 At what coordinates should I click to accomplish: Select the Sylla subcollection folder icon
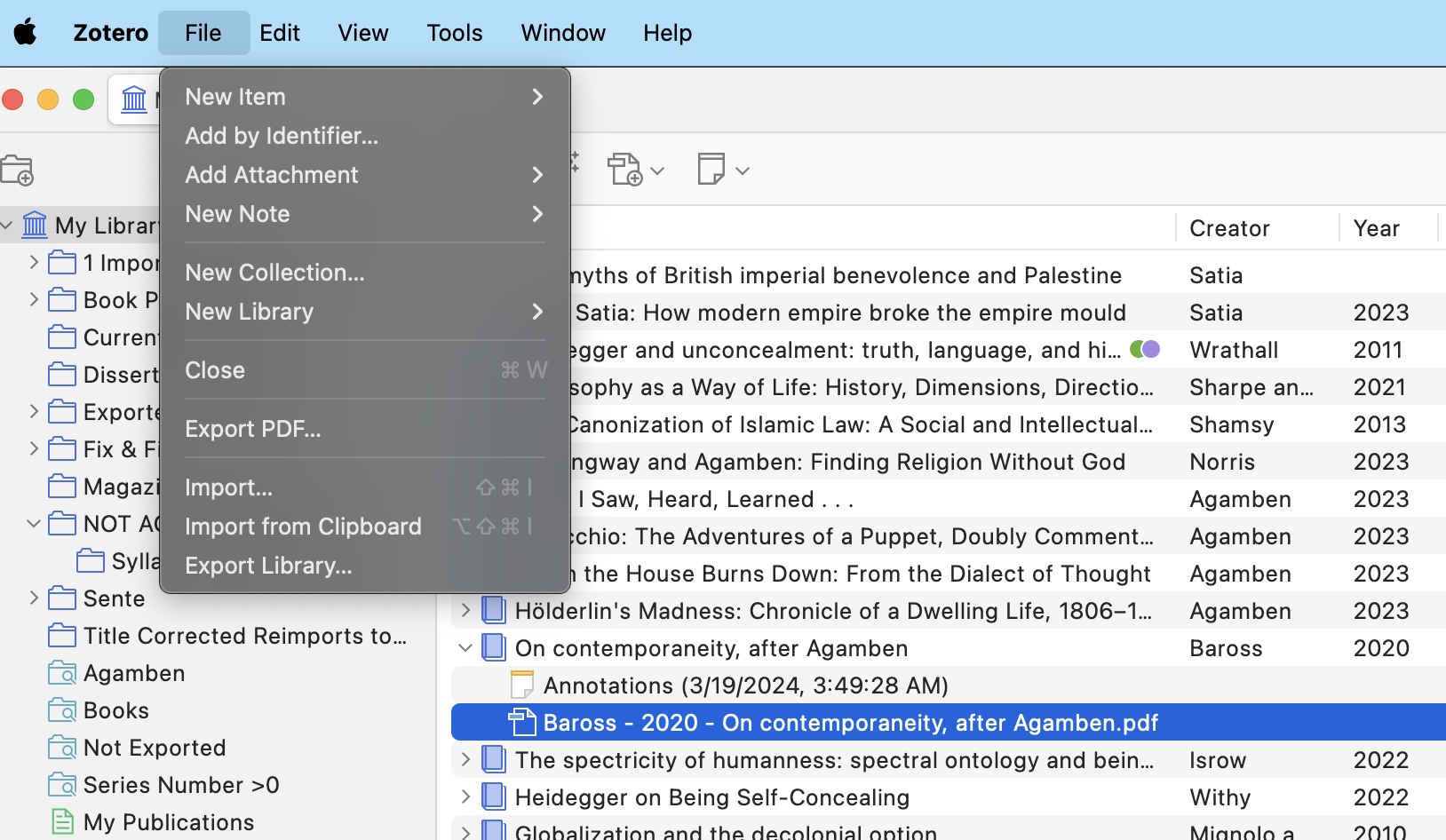tap(91, 561)
